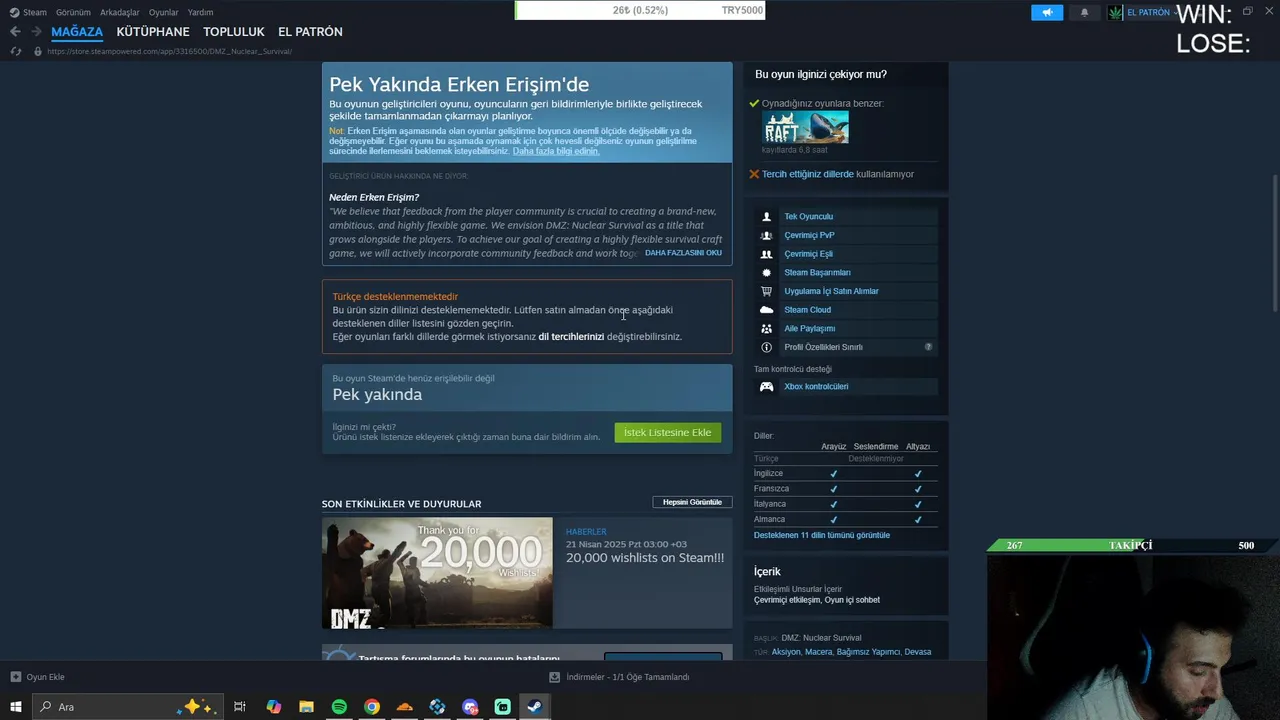Click the Çevrimiçi Eşli co-op icon
The height and width of the screenshot is (720, 1280).
click(x=767, y=254)
